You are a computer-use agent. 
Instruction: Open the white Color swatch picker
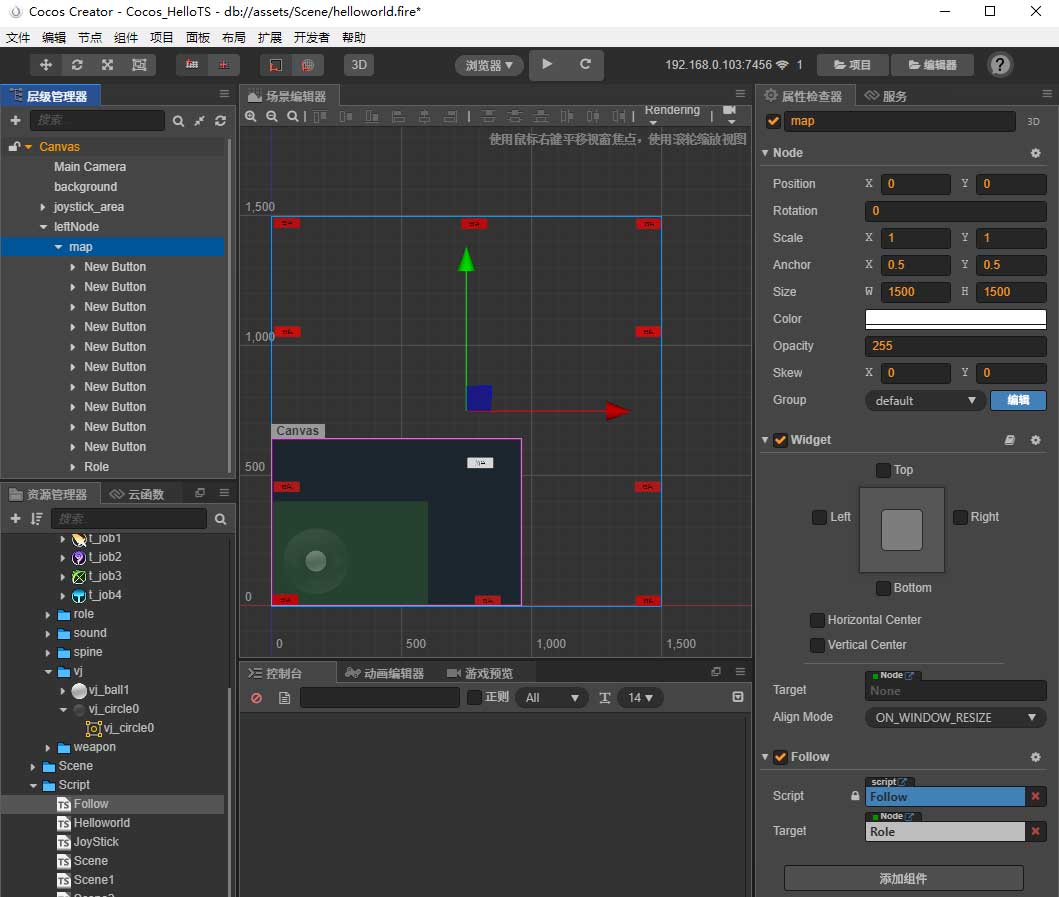point(955,319)
